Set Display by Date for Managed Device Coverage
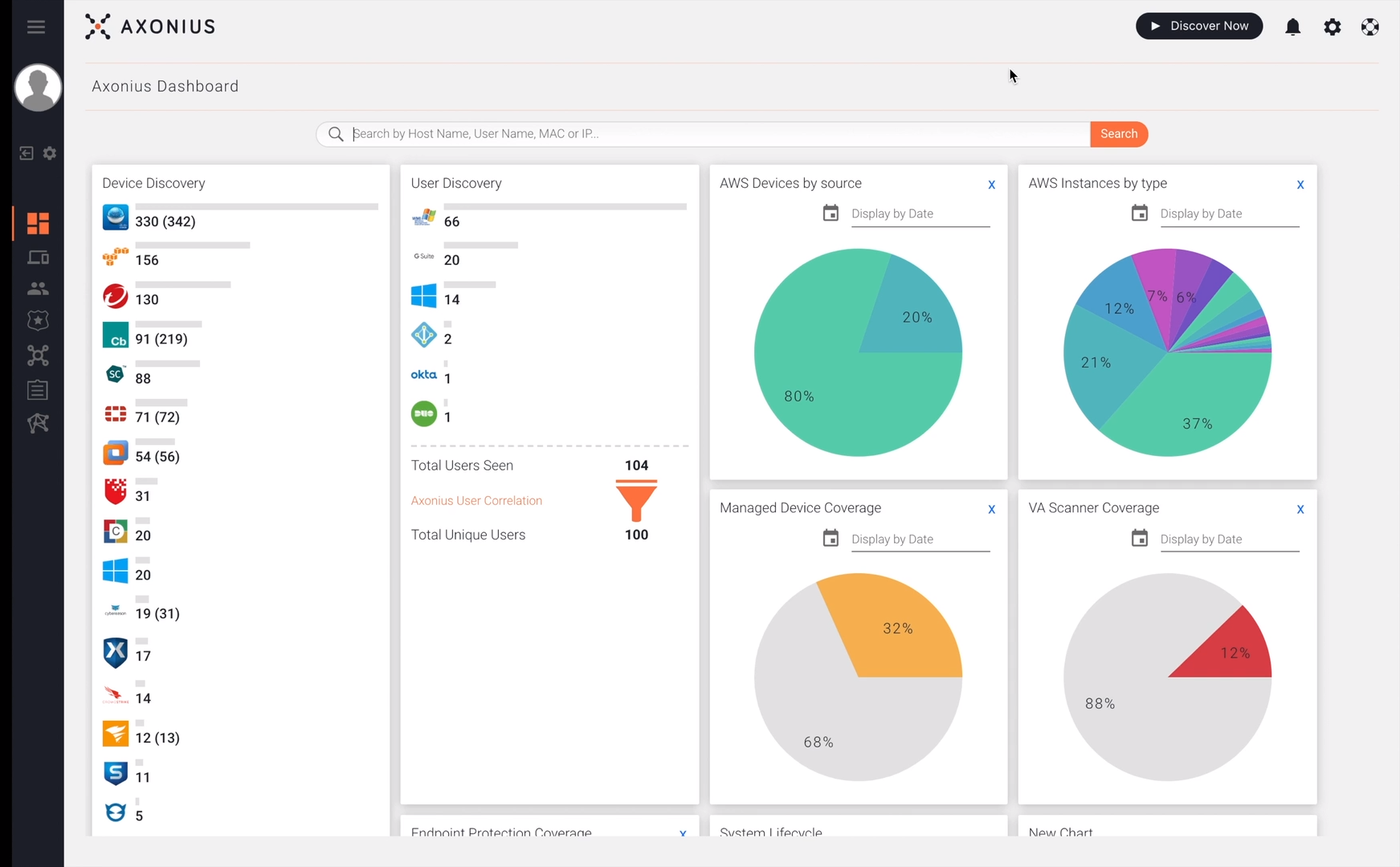 point(920,539)
